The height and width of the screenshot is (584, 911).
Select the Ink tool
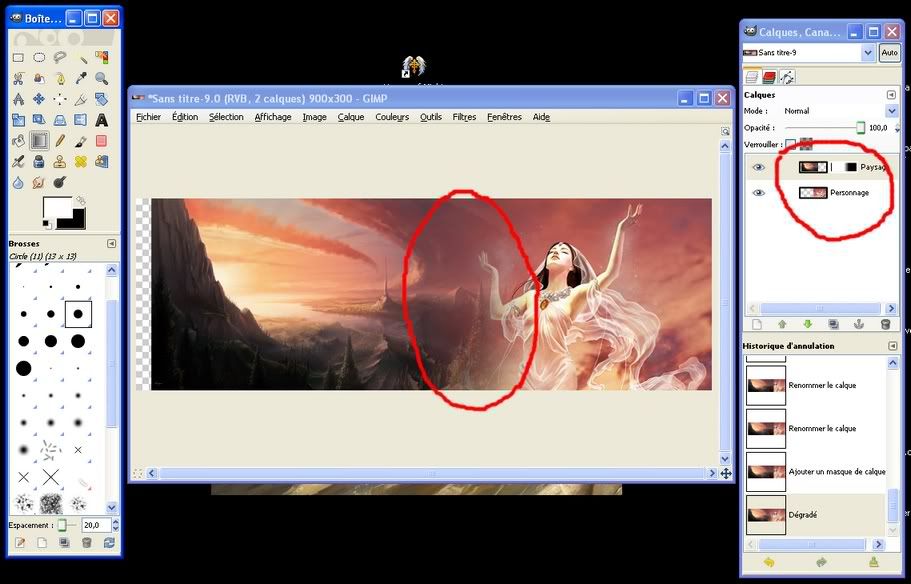tap(39, 162)
